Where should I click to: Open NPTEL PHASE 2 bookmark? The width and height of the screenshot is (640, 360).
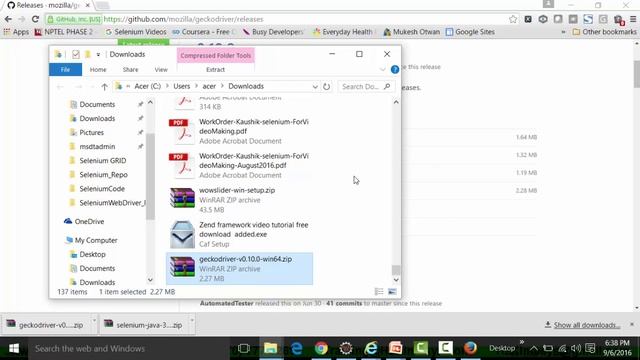point(64,32)
